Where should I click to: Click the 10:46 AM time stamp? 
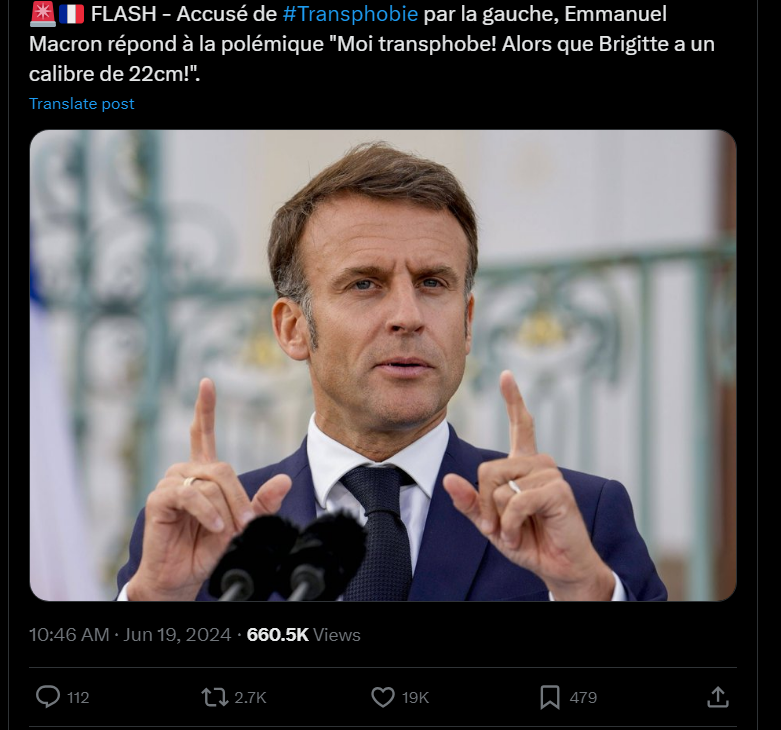pyautogui.click(x=69, y=635)
